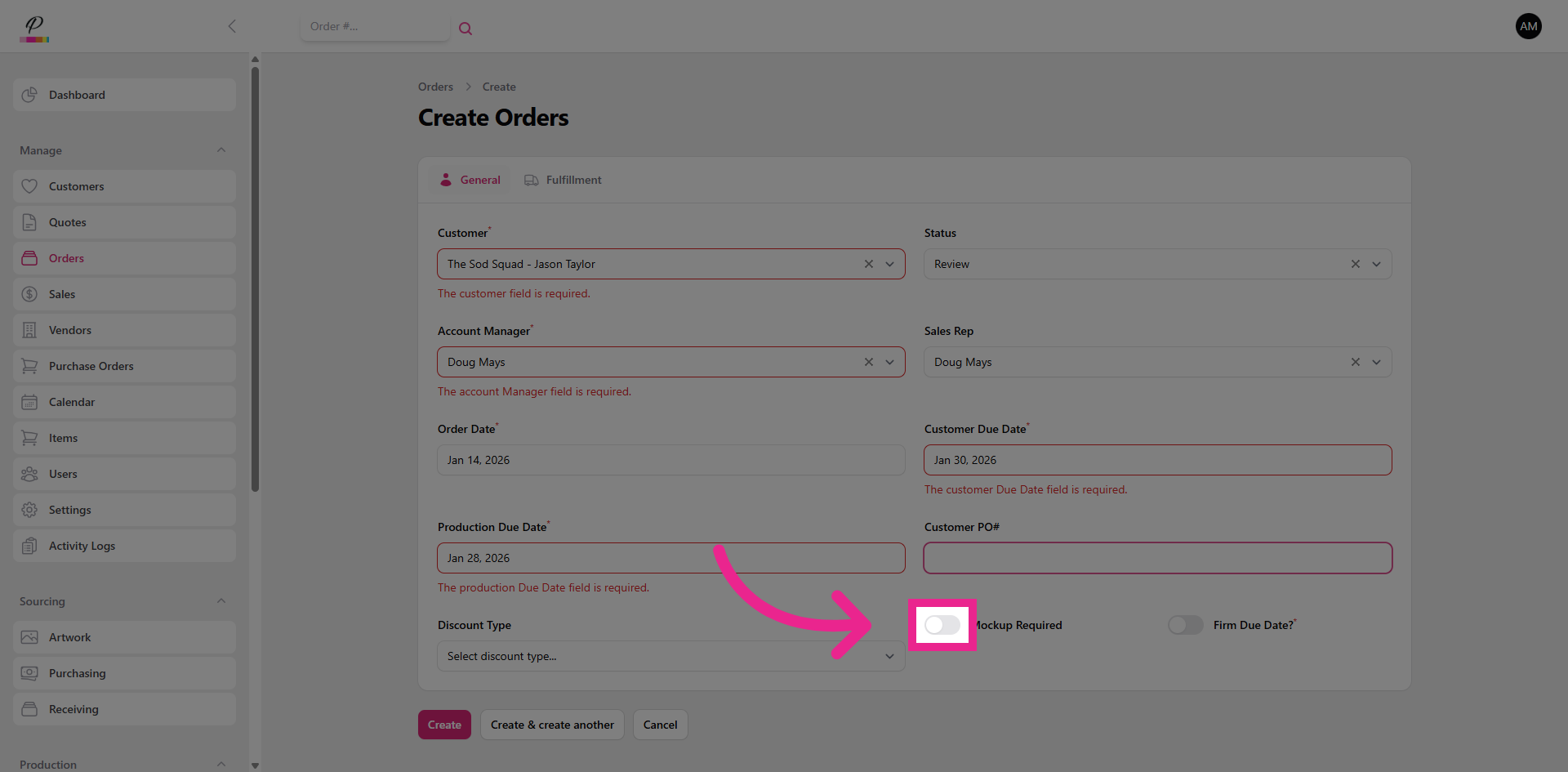This screenshot has height=772, width=1568.
Task: Enable the Mockup Required toggle
Action: [942, 625]
